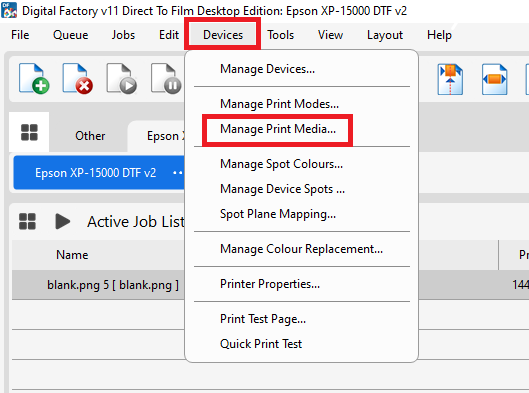Open Manage Colour Replacement... entry
529x393 pixels.
[302, 249]
